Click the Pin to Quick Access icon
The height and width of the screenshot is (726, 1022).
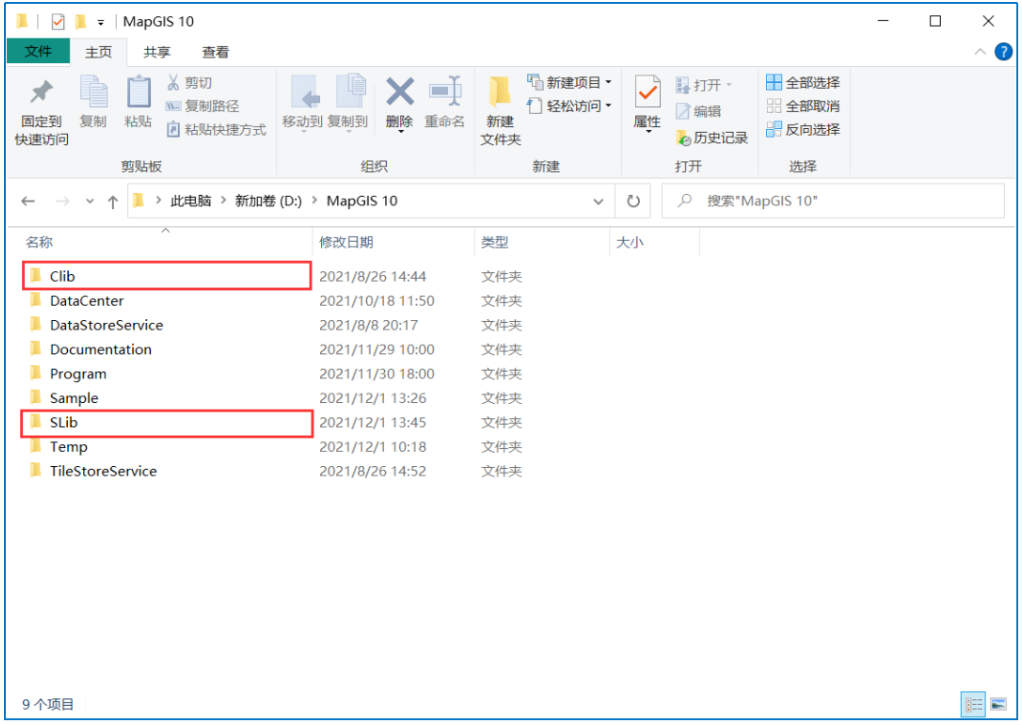point(41,93)
